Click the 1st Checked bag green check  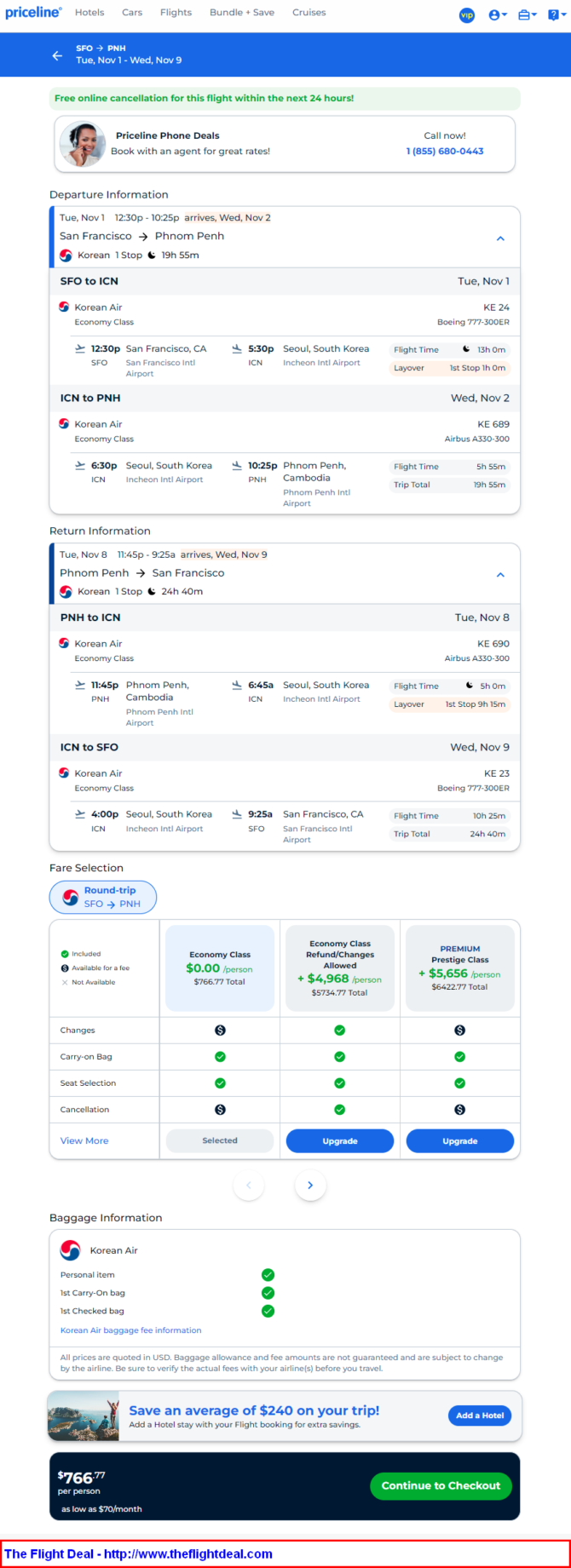268,1311
